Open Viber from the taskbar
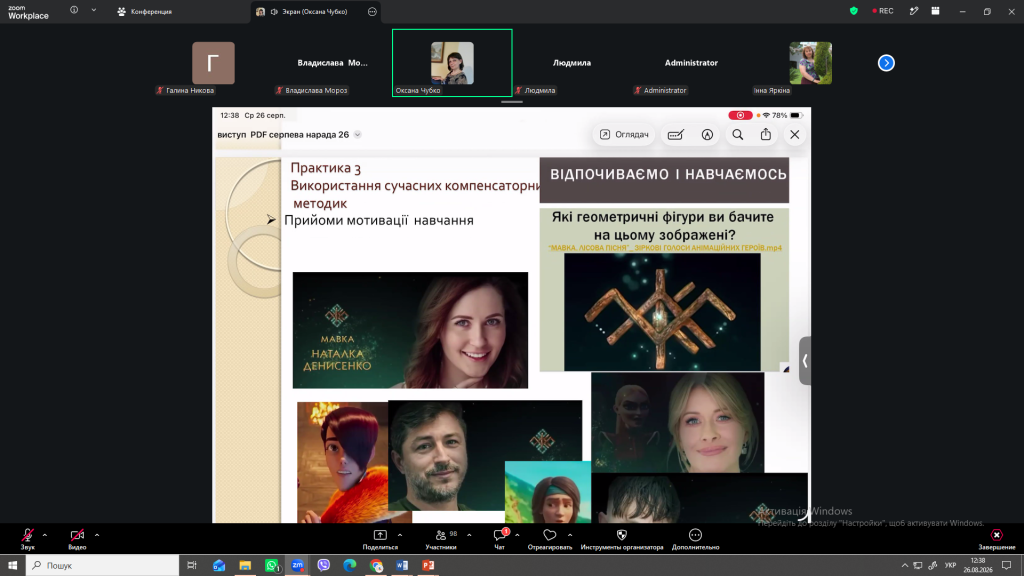 click(x=323, y=565)
